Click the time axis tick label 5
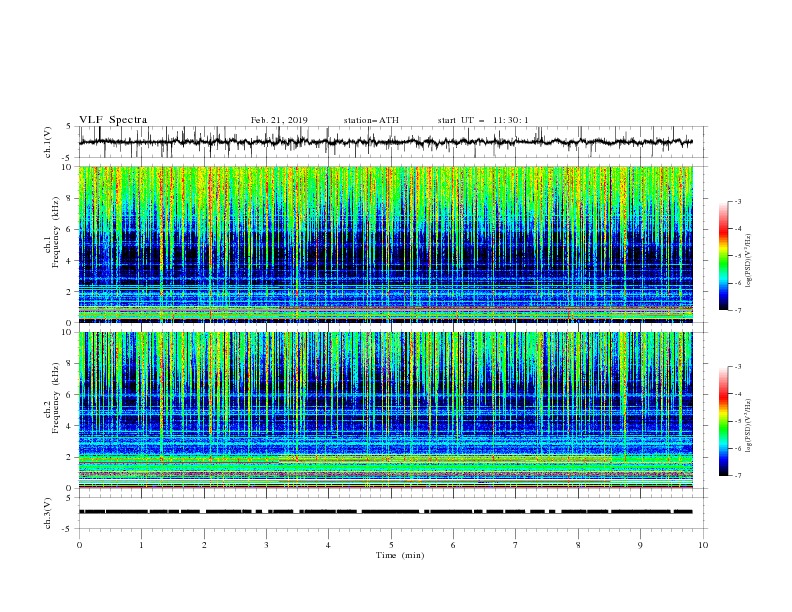792x612 pixels. coord(391,545)
